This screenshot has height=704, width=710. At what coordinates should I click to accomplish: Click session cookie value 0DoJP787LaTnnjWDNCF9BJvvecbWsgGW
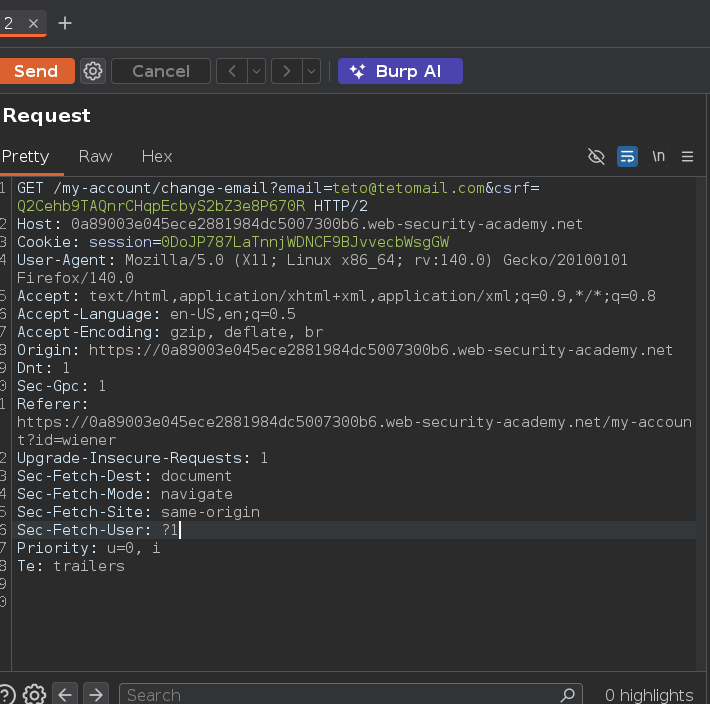pos(305,242)
